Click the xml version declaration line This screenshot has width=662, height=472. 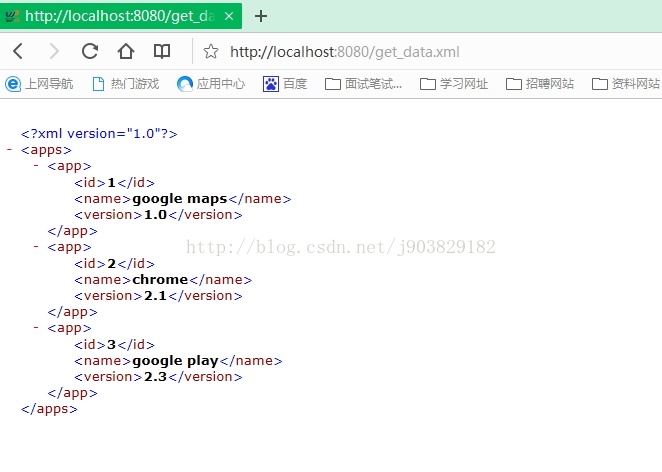99,133
